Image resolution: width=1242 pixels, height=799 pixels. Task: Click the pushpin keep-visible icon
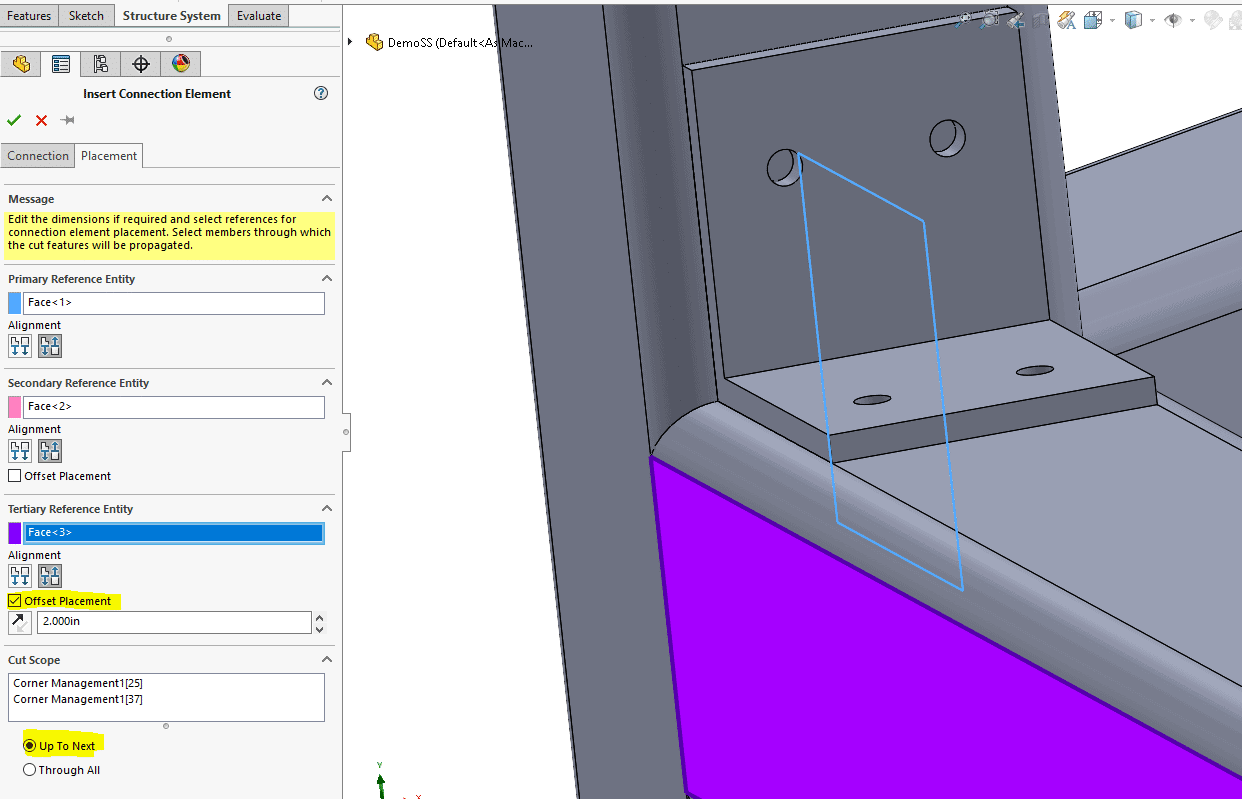68,120
